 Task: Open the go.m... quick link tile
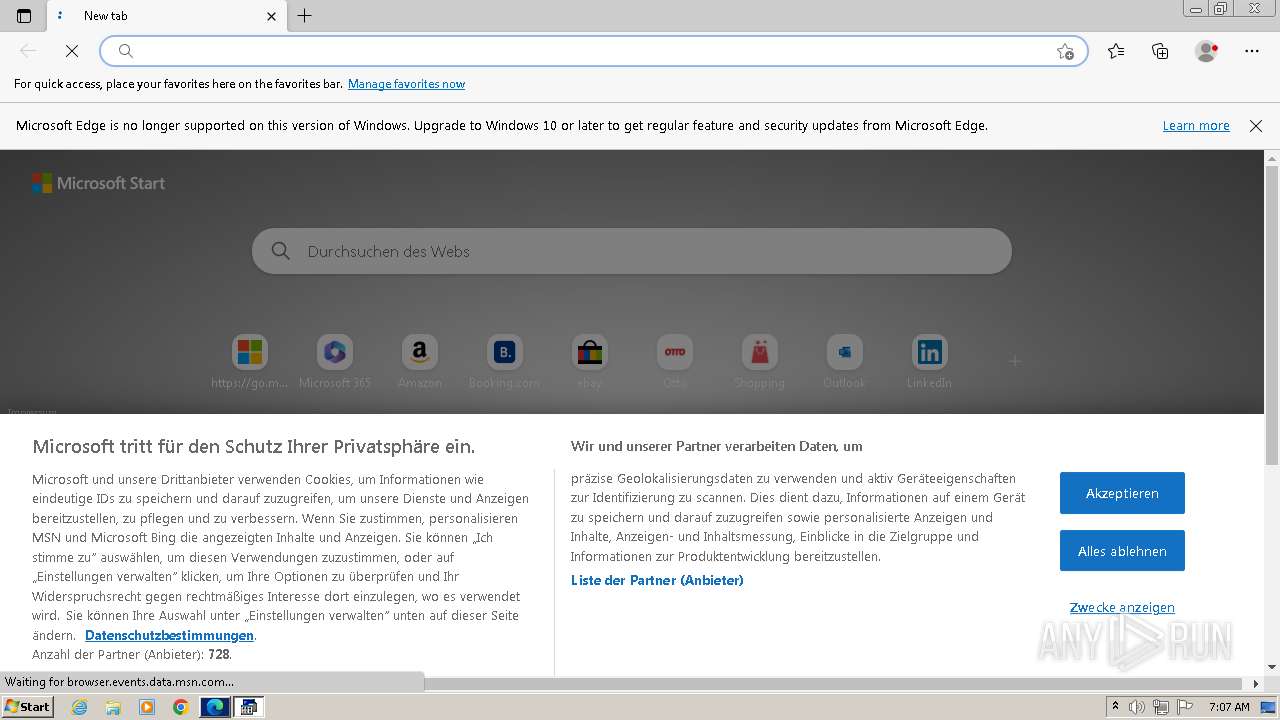click(250, 362)
